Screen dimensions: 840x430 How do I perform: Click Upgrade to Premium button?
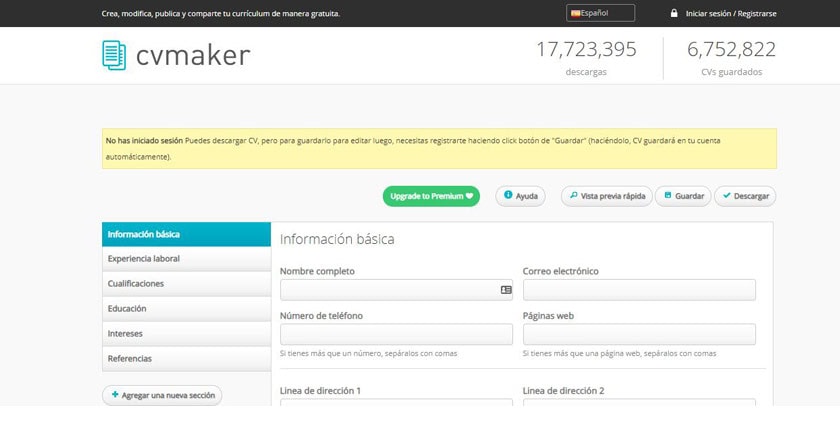[x=431, y=196]
